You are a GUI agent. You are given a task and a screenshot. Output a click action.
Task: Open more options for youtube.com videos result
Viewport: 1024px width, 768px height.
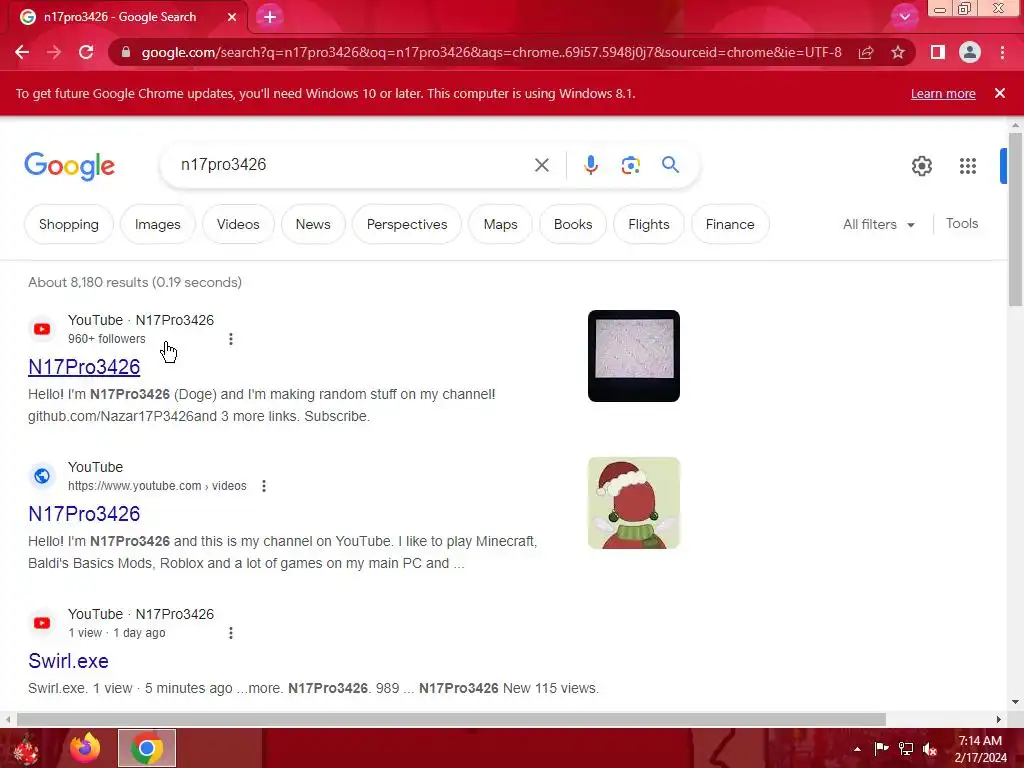click(x=264, y=486)
